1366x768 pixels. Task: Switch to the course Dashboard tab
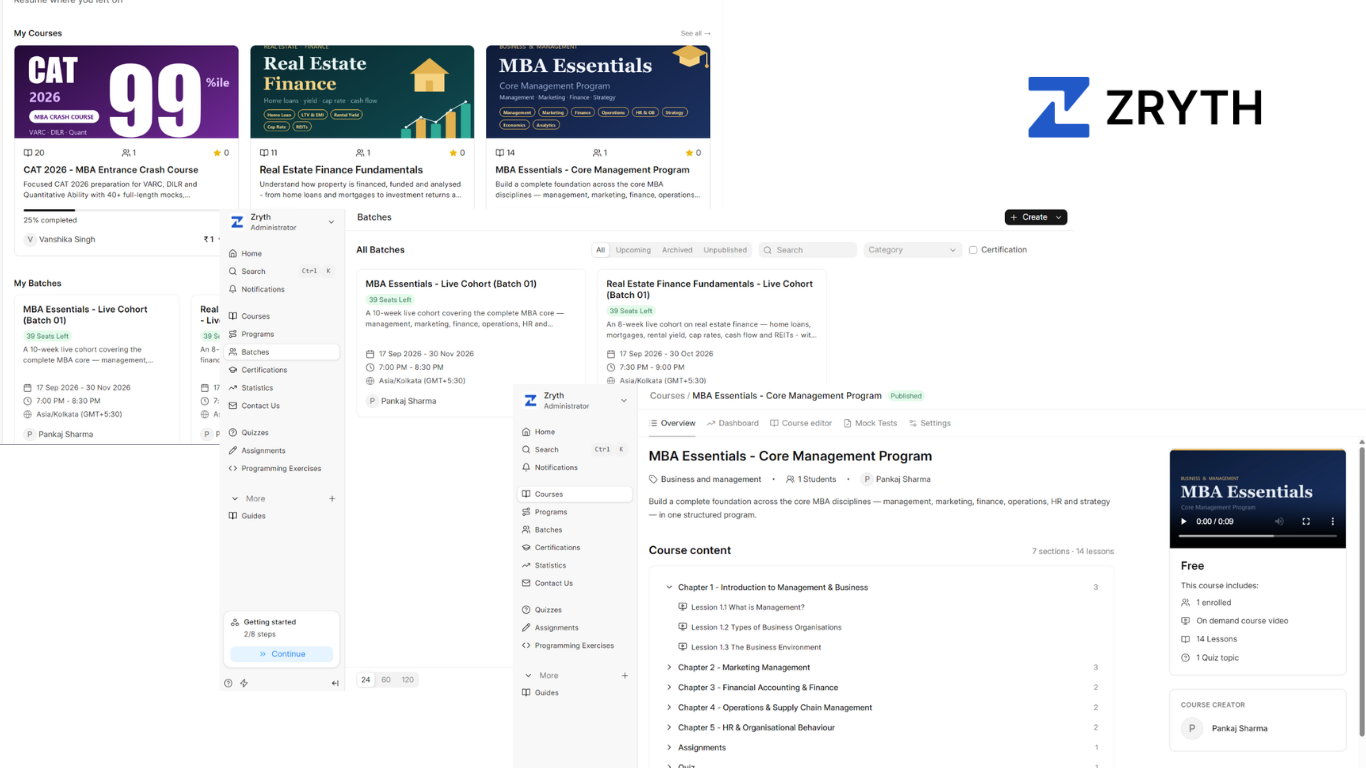(733, 423)
